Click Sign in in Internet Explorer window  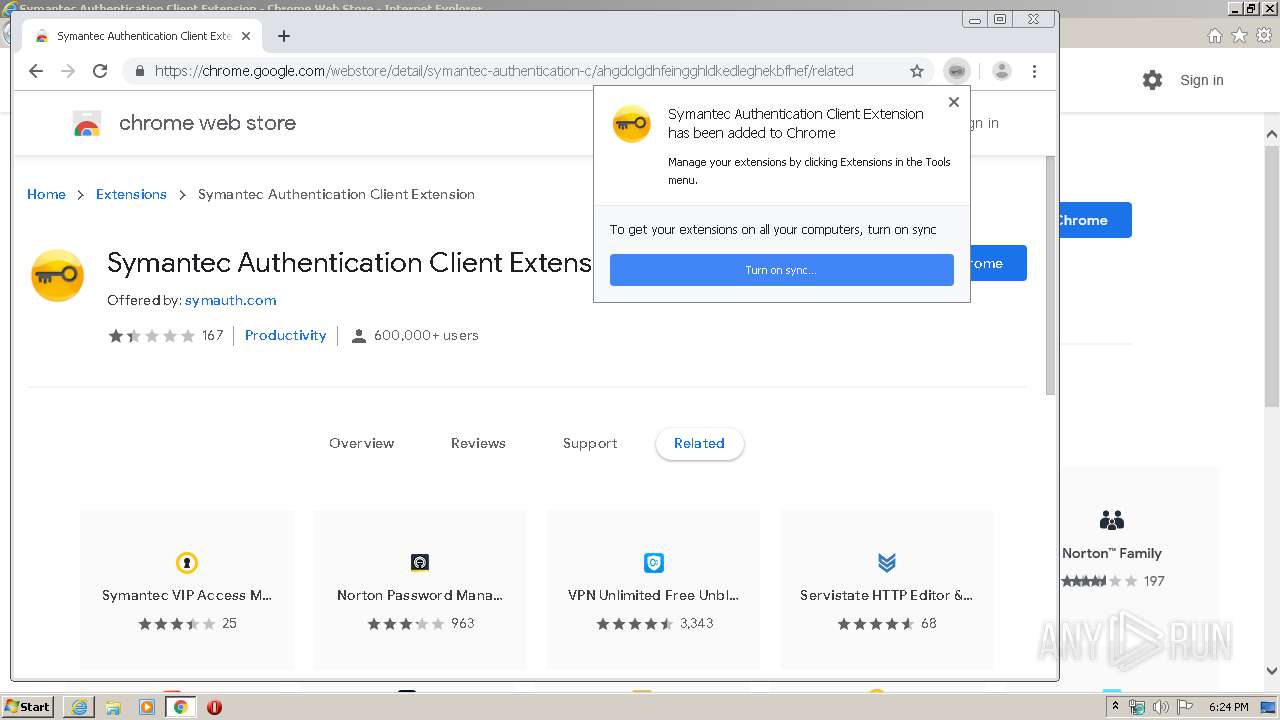coord(1201,80)
